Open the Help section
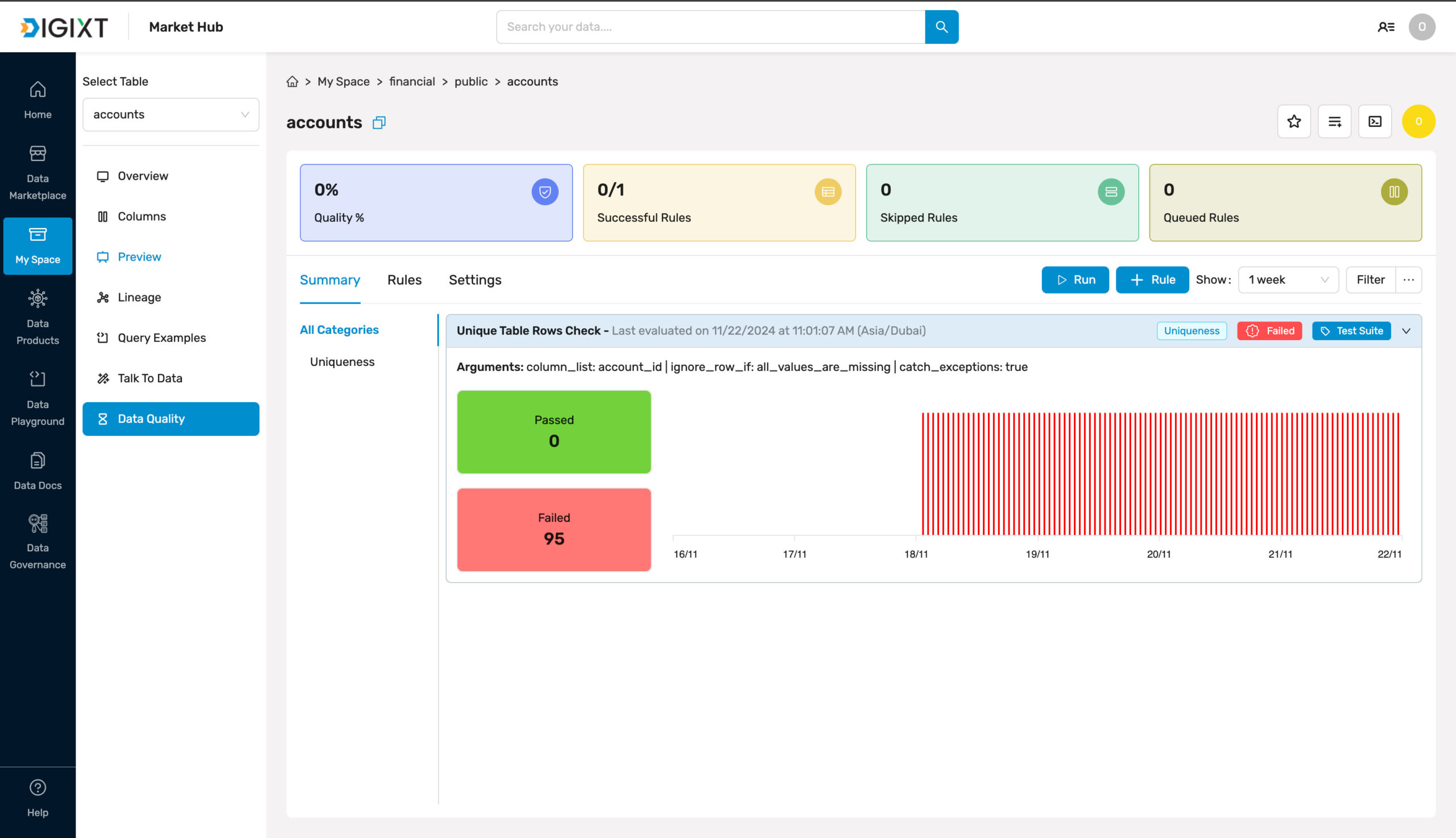This screenshot has height=838, width=1456. (38, 798)
